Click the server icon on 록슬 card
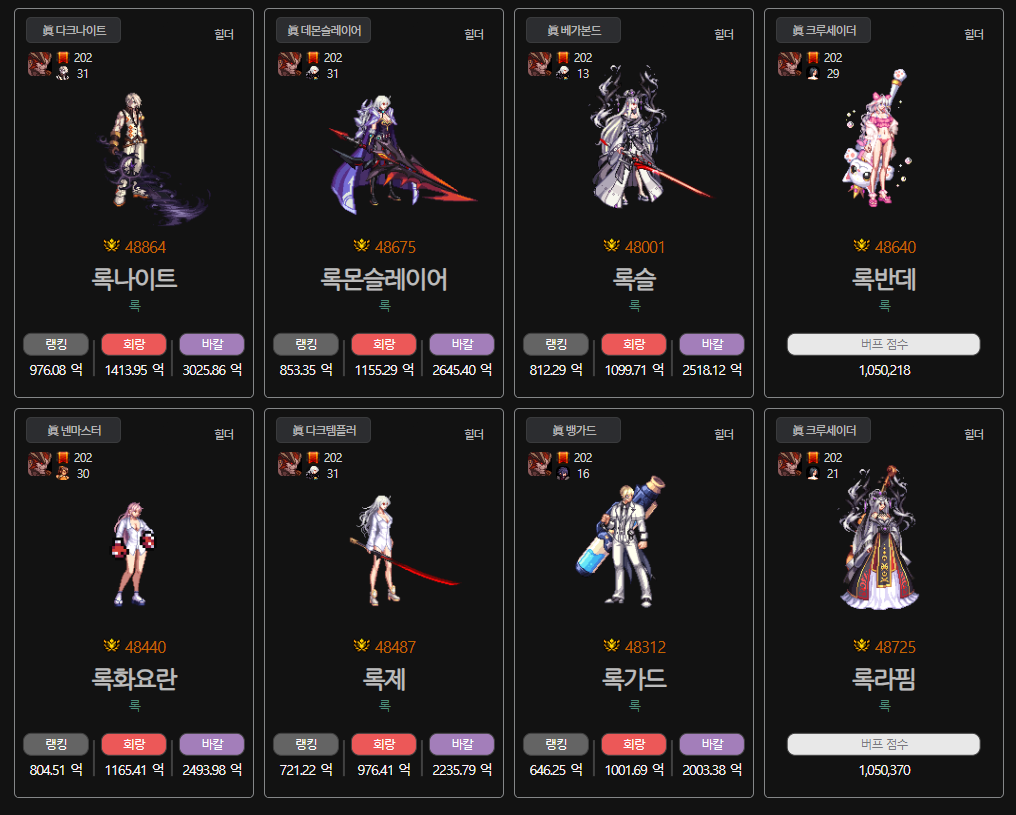The image size is (1016, 815). [x=540, y=65]
